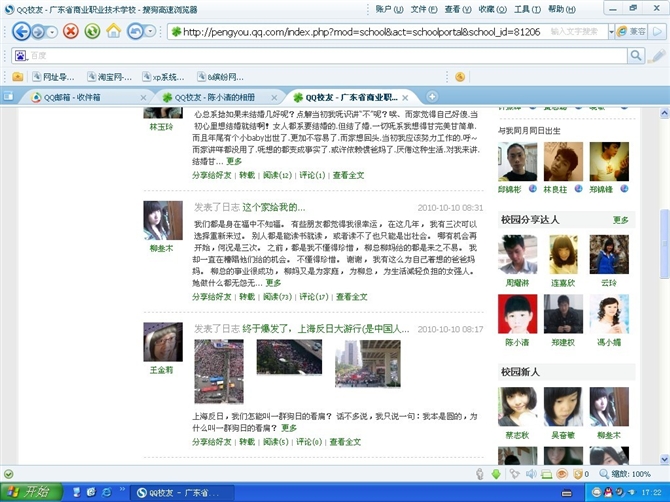Click the undo closed tab icon
The image size is (670, 502).
(x=135, y=31)
